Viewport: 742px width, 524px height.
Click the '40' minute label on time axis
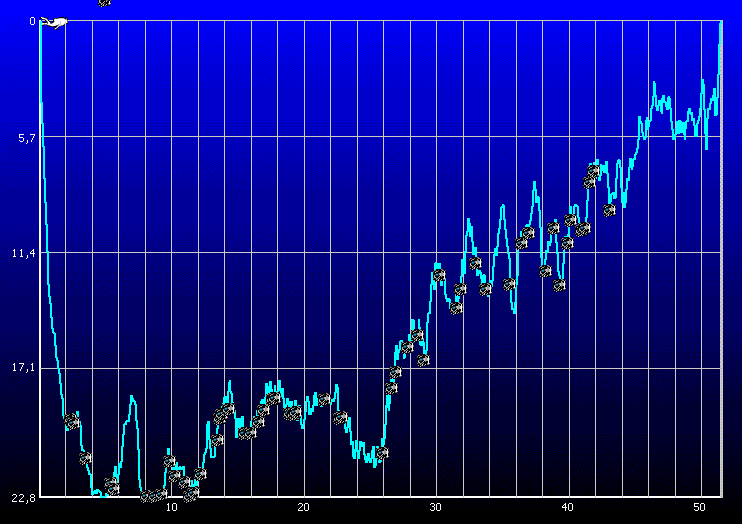567,507
